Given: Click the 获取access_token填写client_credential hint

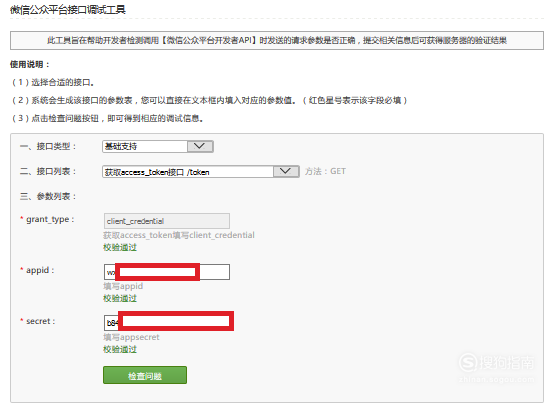Looking at the screenshot, I should (179, 235).
